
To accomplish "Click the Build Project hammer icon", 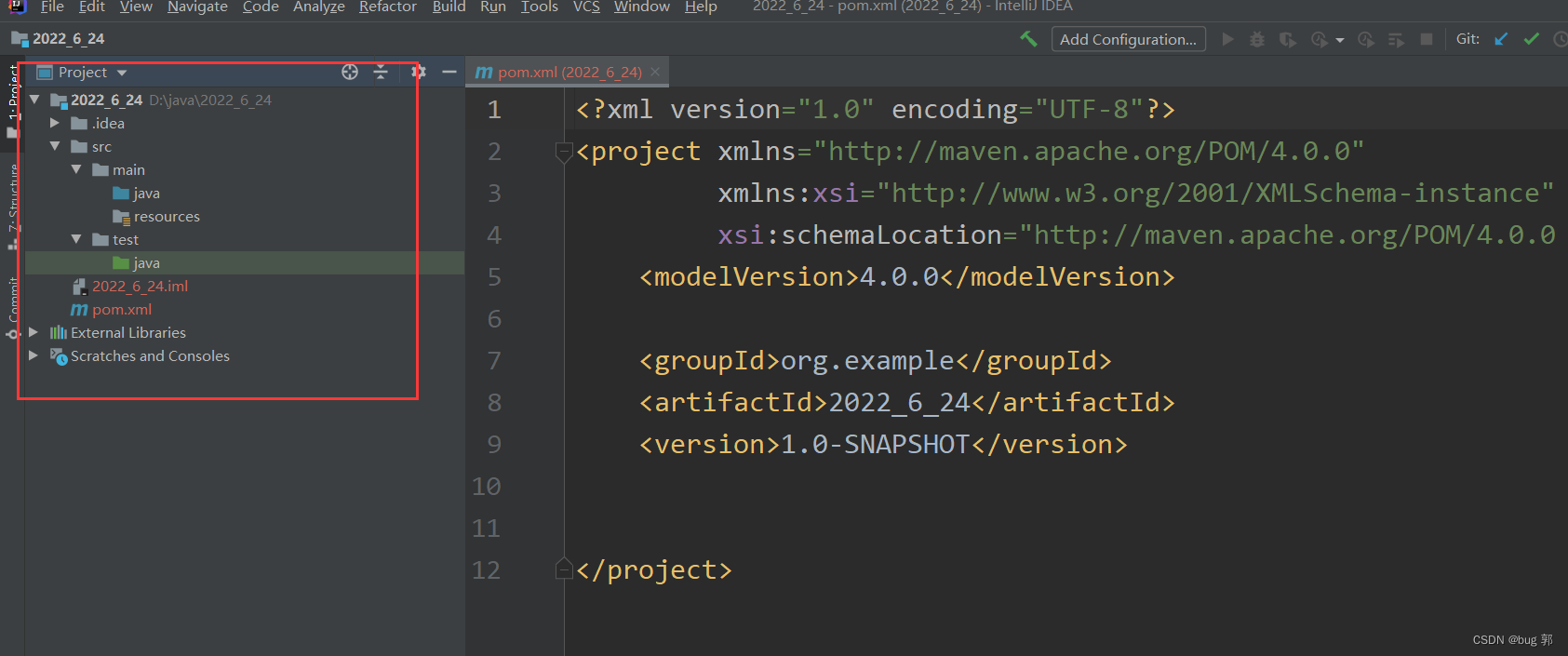I will pyautogui.click(x=1028, y=39).
